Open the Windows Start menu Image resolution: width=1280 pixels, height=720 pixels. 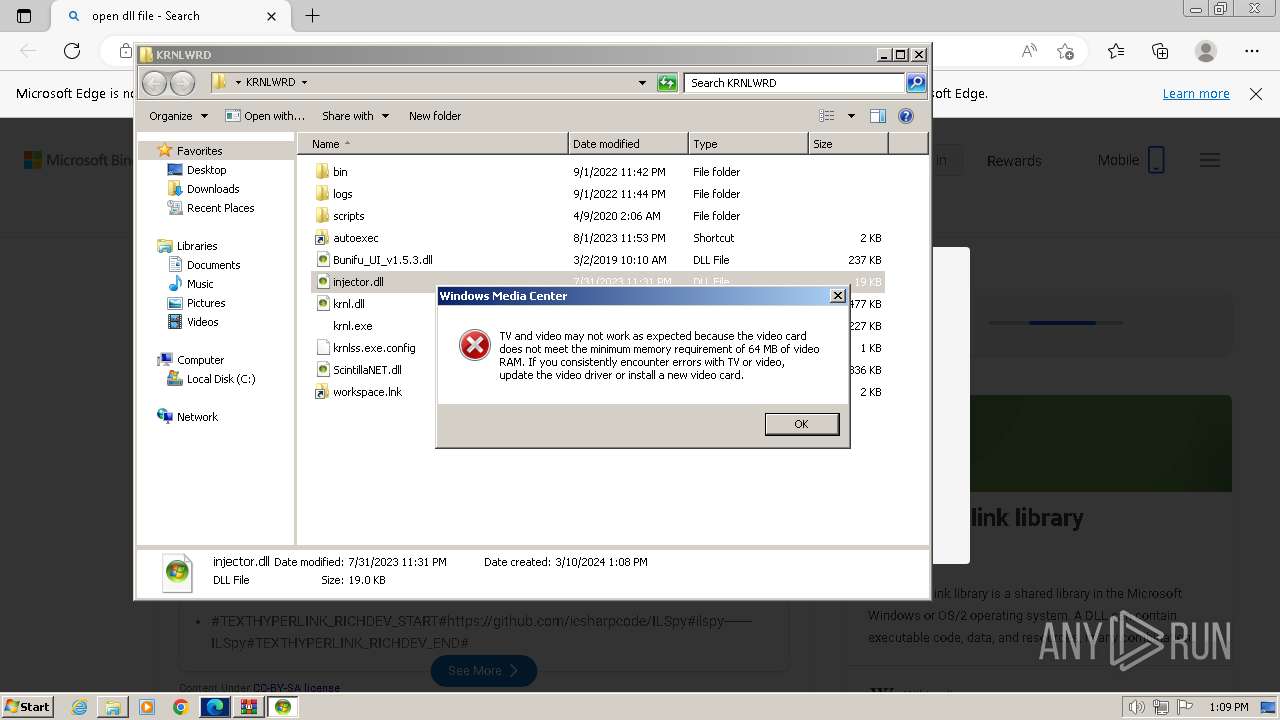coord(27,706)
